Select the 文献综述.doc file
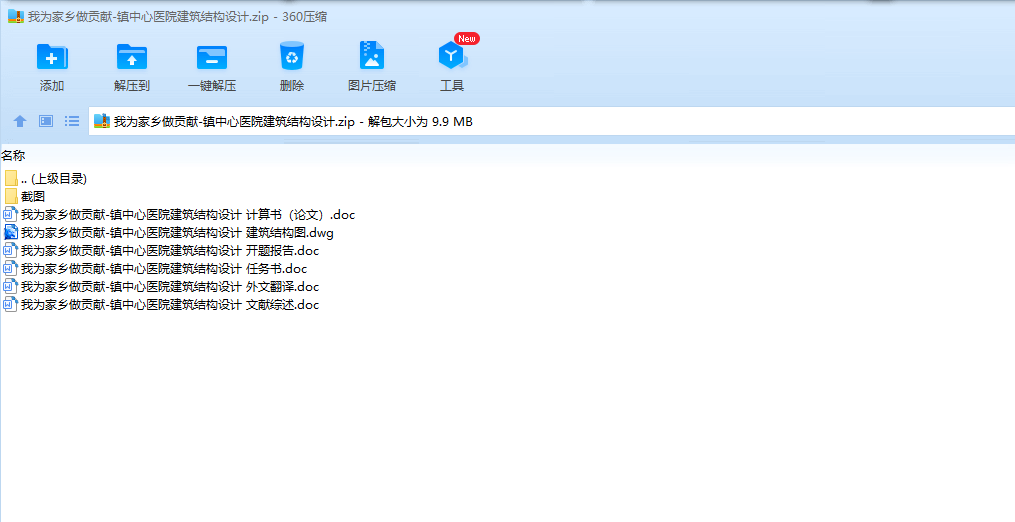Screen dimensions: 1015x522 click(162, 304)
